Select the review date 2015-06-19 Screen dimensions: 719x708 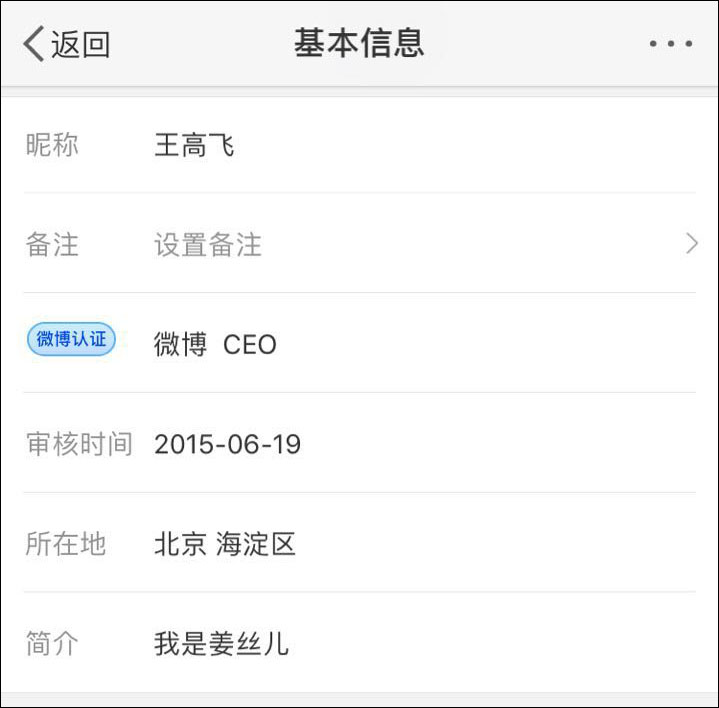(227, 444)
